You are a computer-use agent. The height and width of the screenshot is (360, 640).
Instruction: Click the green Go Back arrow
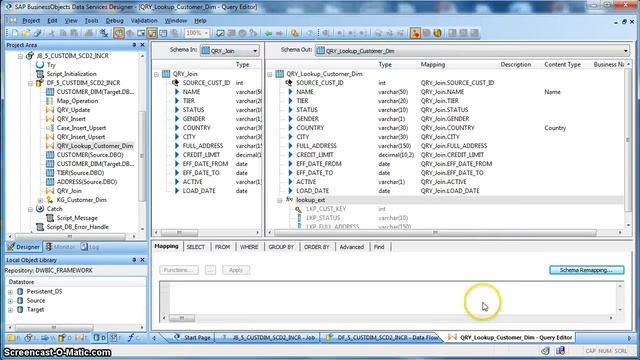click(x=269, y=33)
